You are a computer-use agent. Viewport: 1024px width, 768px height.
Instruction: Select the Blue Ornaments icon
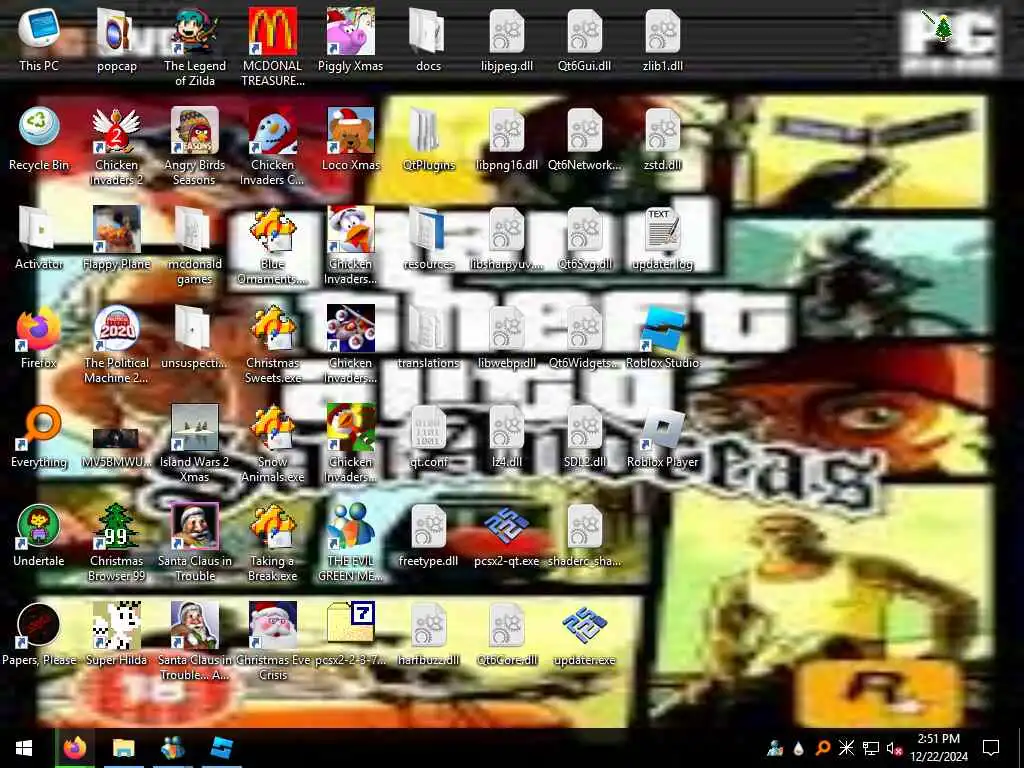click(272, 229)
